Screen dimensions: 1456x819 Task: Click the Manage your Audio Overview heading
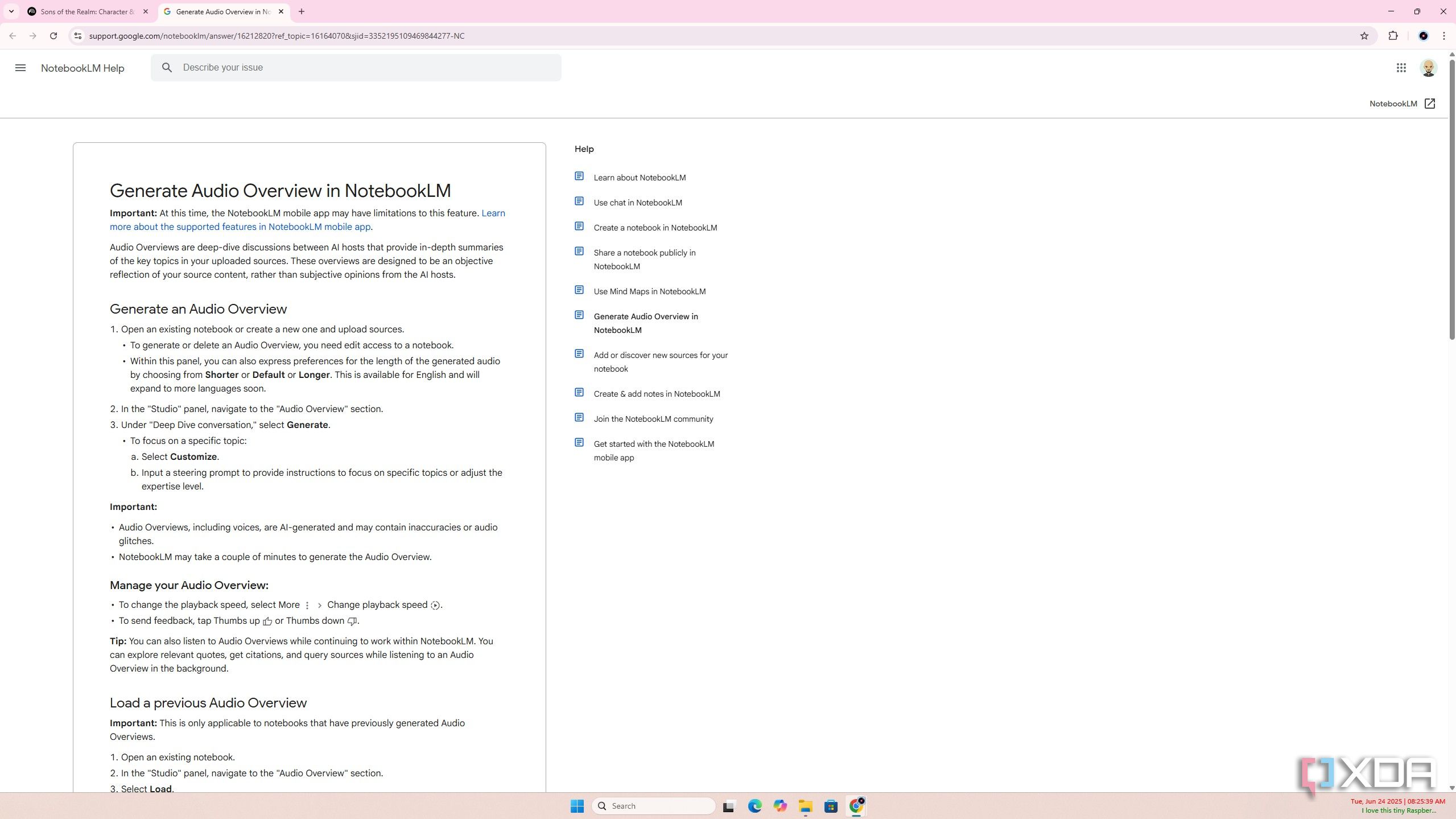(189, 585)
